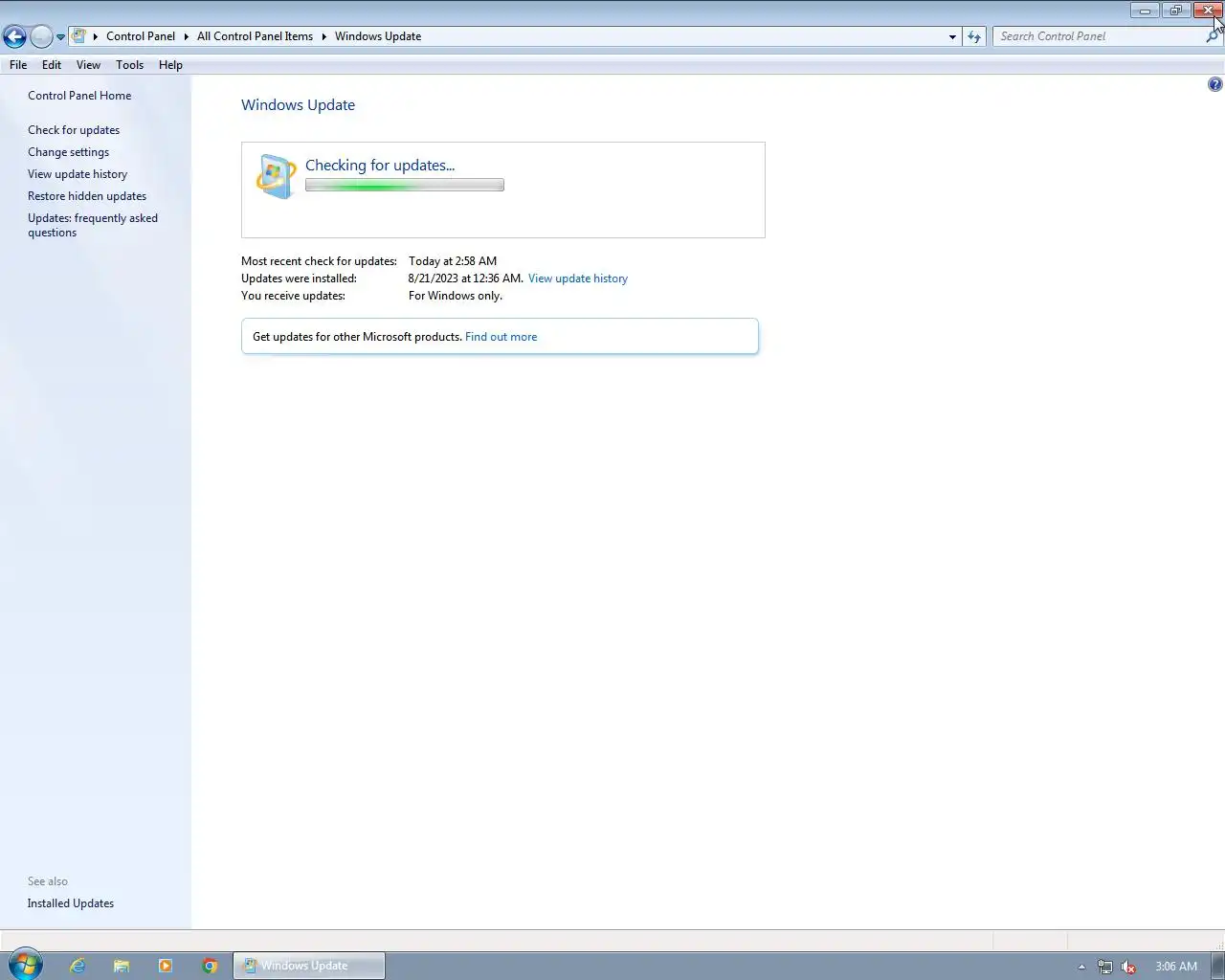Click the blue Help question mark icon
Viewport: 1225px width, 980px height.
pyautogui.click(x=1214, y=84)
